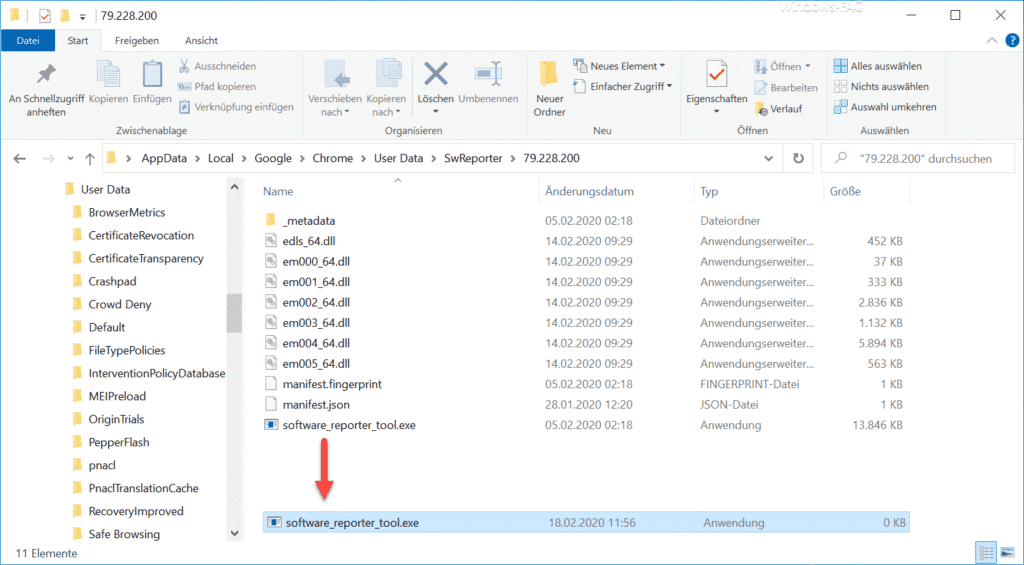Image resolution: width=1024 pixels, height=565 pixels.
Task: Expand address bar history dropdown
Action: tap(769, 158)
